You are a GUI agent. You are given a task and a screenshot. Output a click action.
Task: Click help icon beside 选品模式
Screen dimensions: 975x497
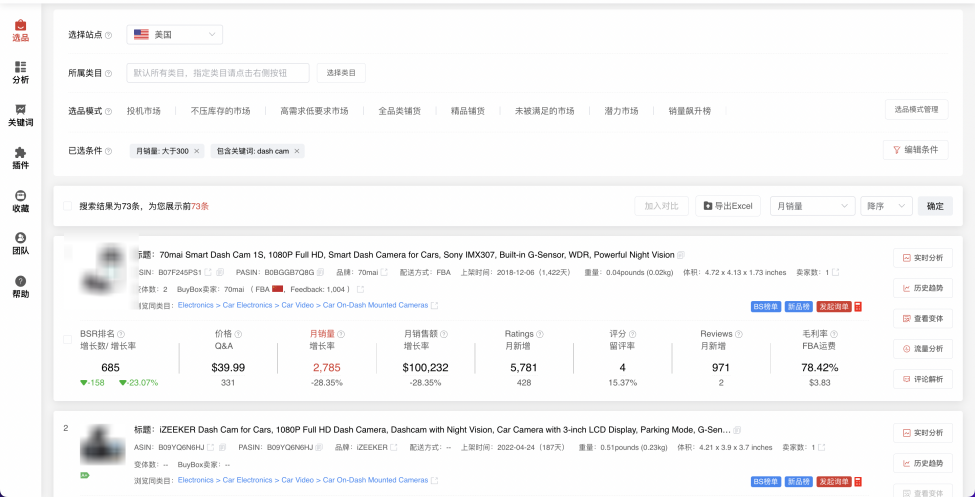pos(109,112)
